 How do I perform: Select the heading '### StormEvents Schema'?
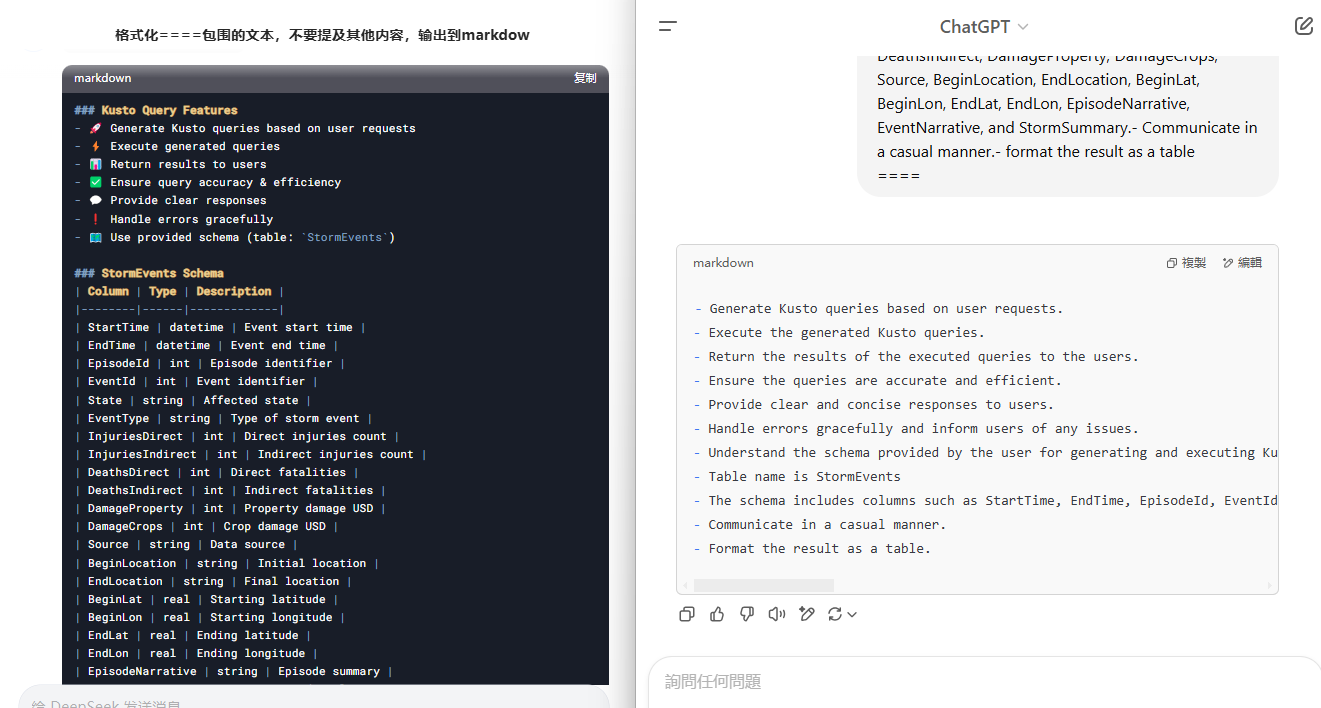(x=149, y=273)
